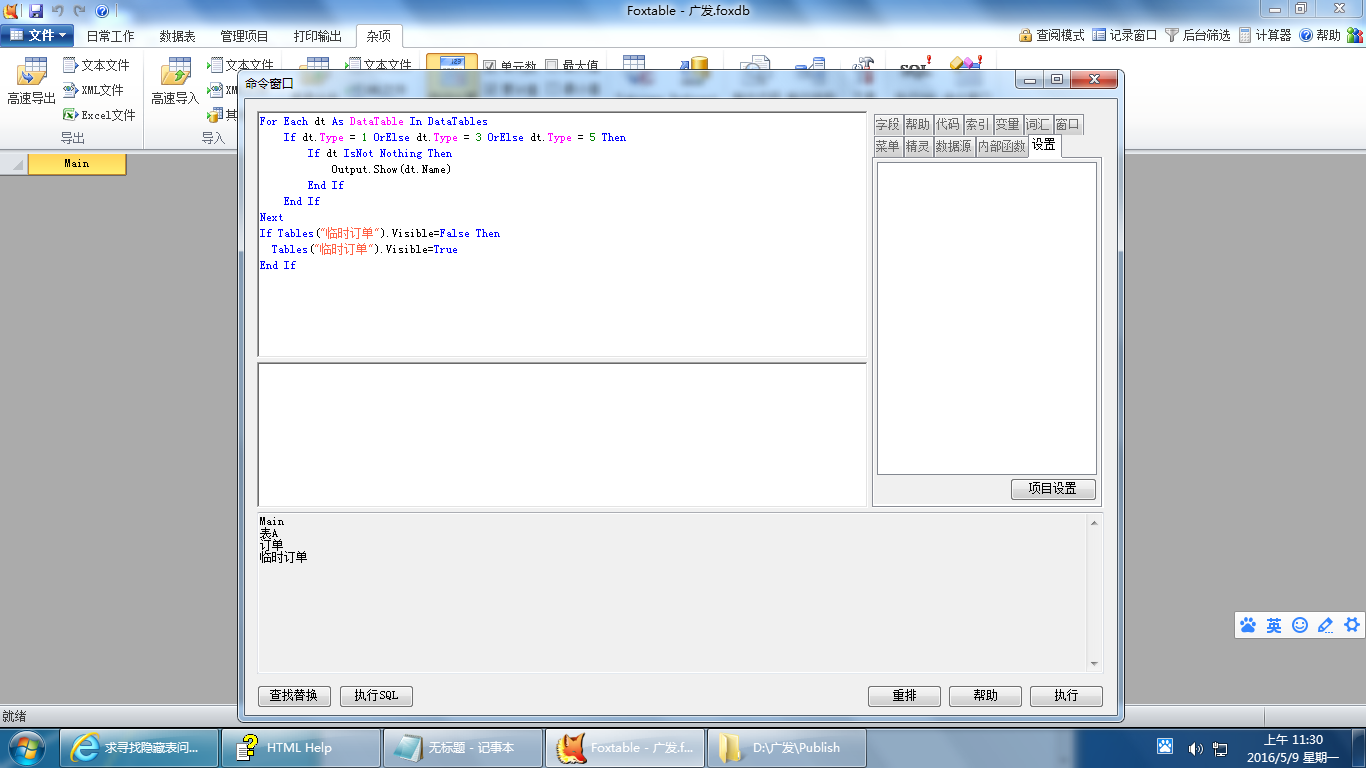The image size is (1366, 768).
Task: Switch to HTML Help in taskbar
Action: pyautogui.click(x=301, y=748)
